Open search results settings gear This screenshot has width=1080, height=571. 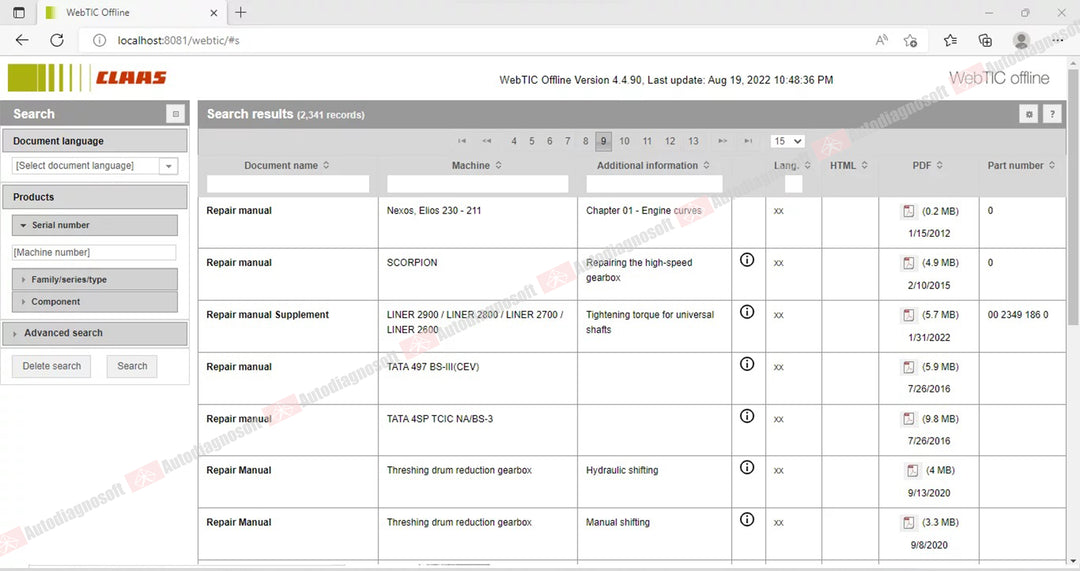point(1028,114)
